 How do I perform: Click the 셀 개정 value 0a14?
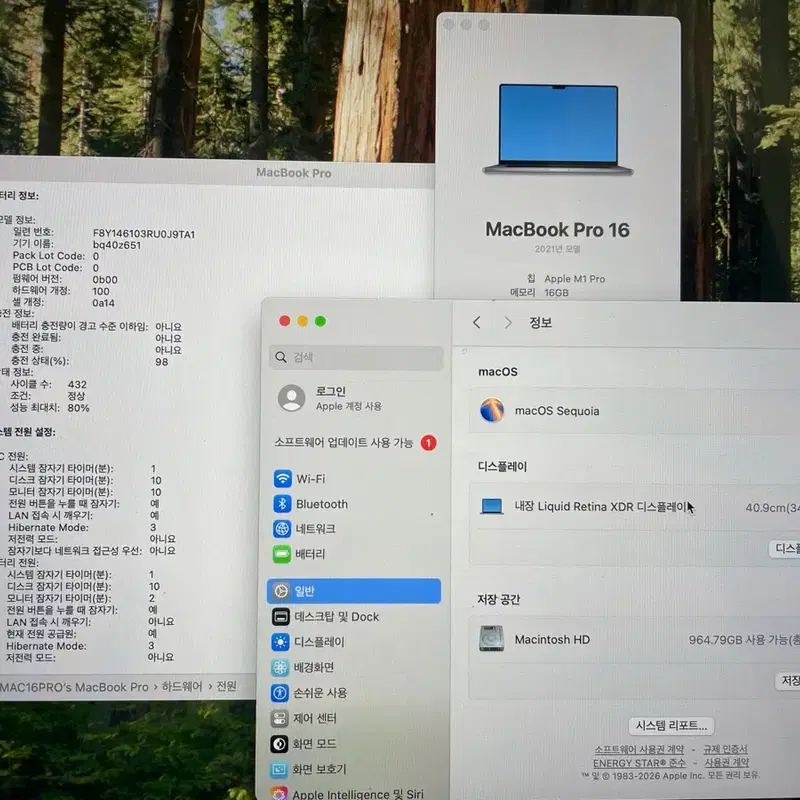tap(103, 303)
